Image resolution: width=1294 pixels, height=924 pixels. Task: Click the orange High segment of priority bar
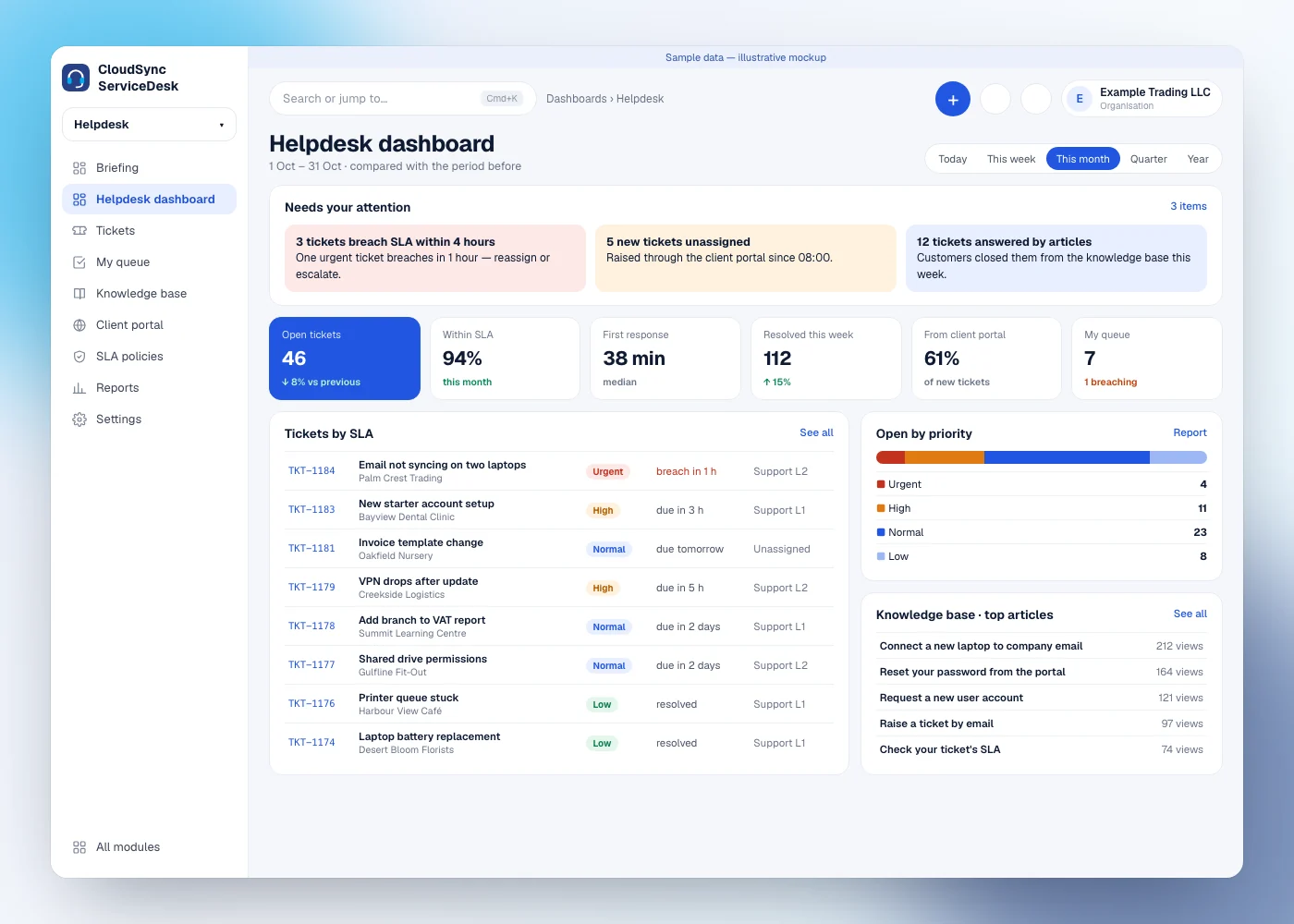pyautogui.click(x=945, y=457)
